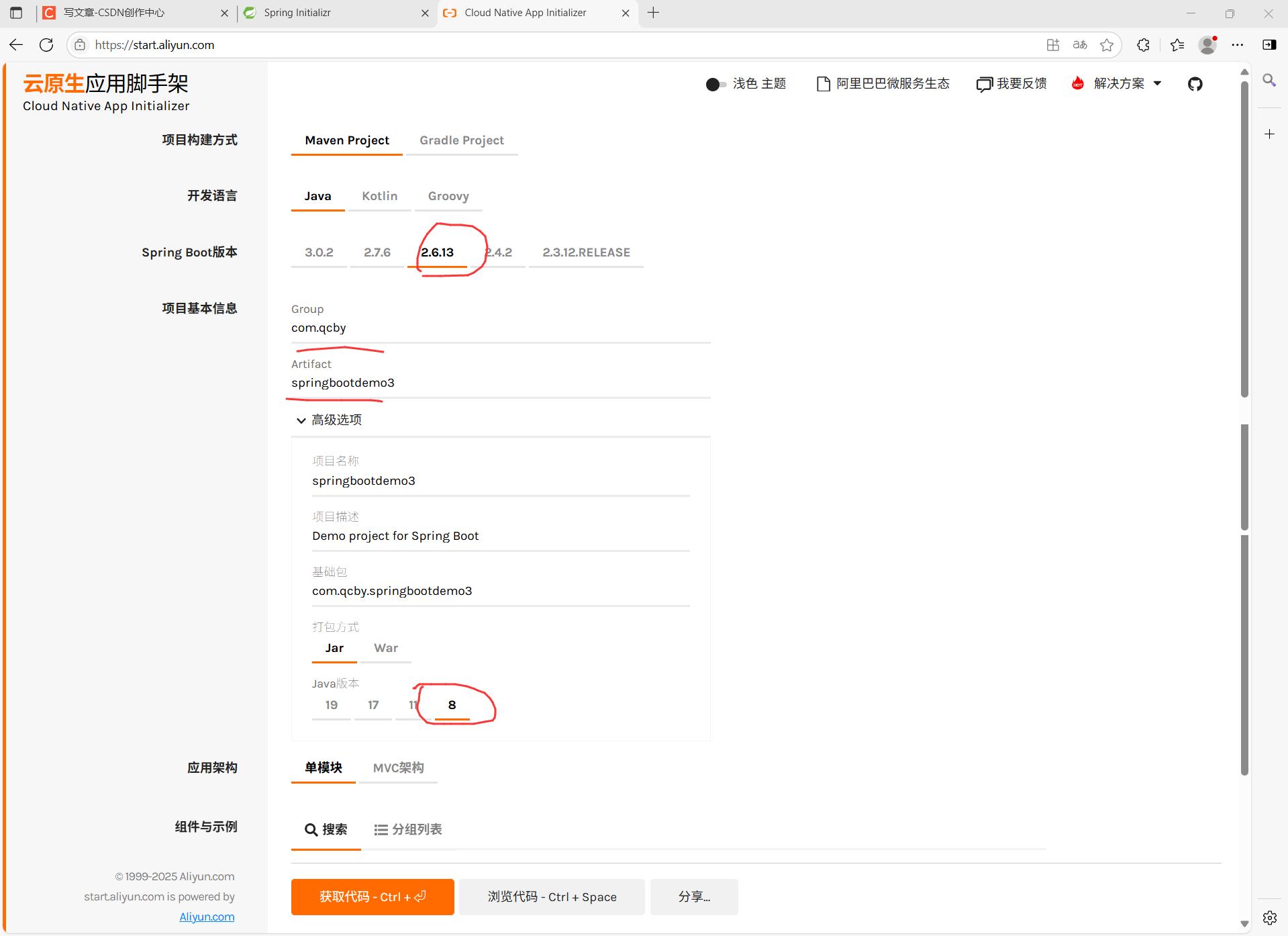Select Java version 17
Screen dimensions: 1288x936
point(373,705)
